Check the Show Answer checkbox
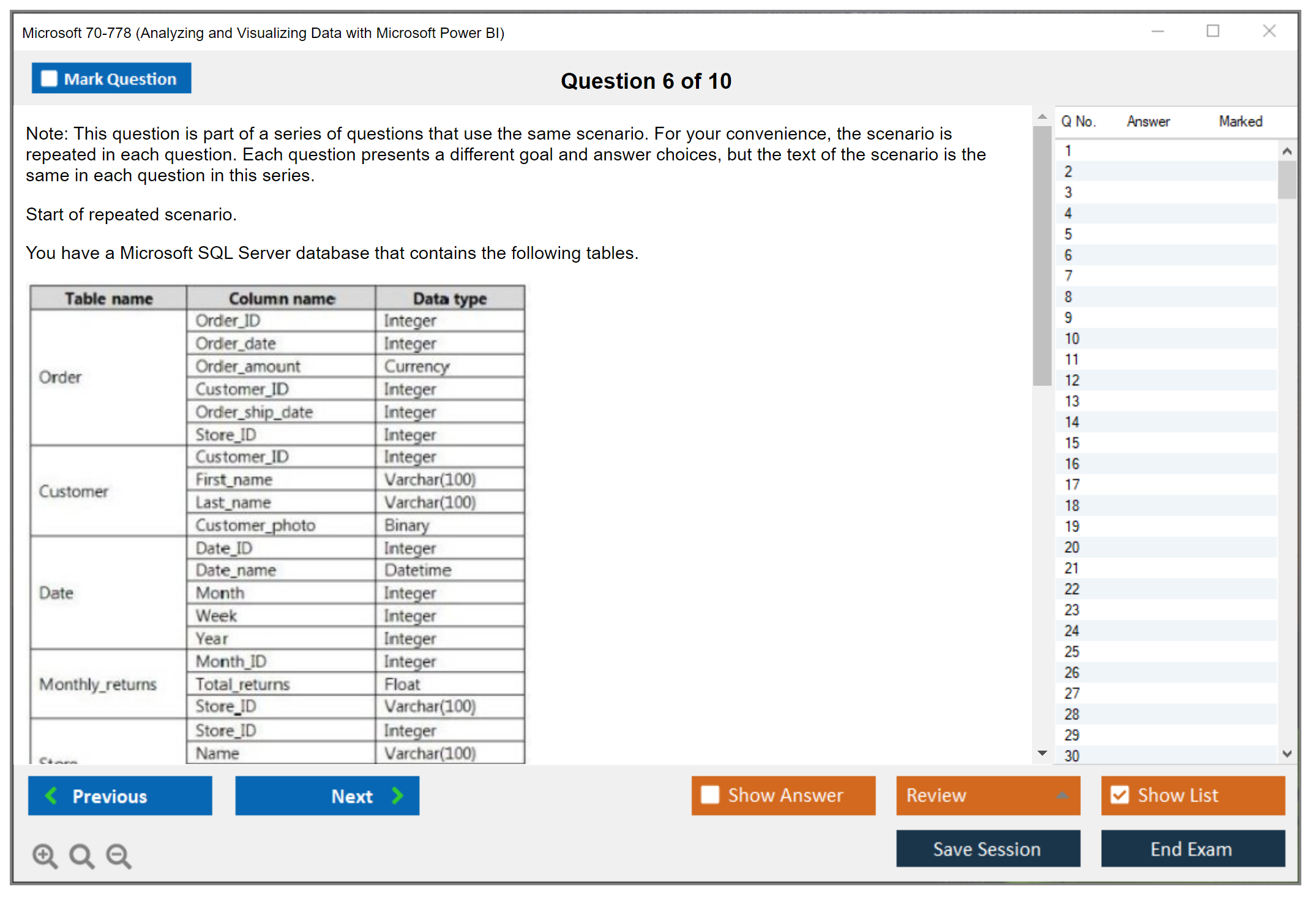Screen dimensions: 1316x900 pos(710,795)
